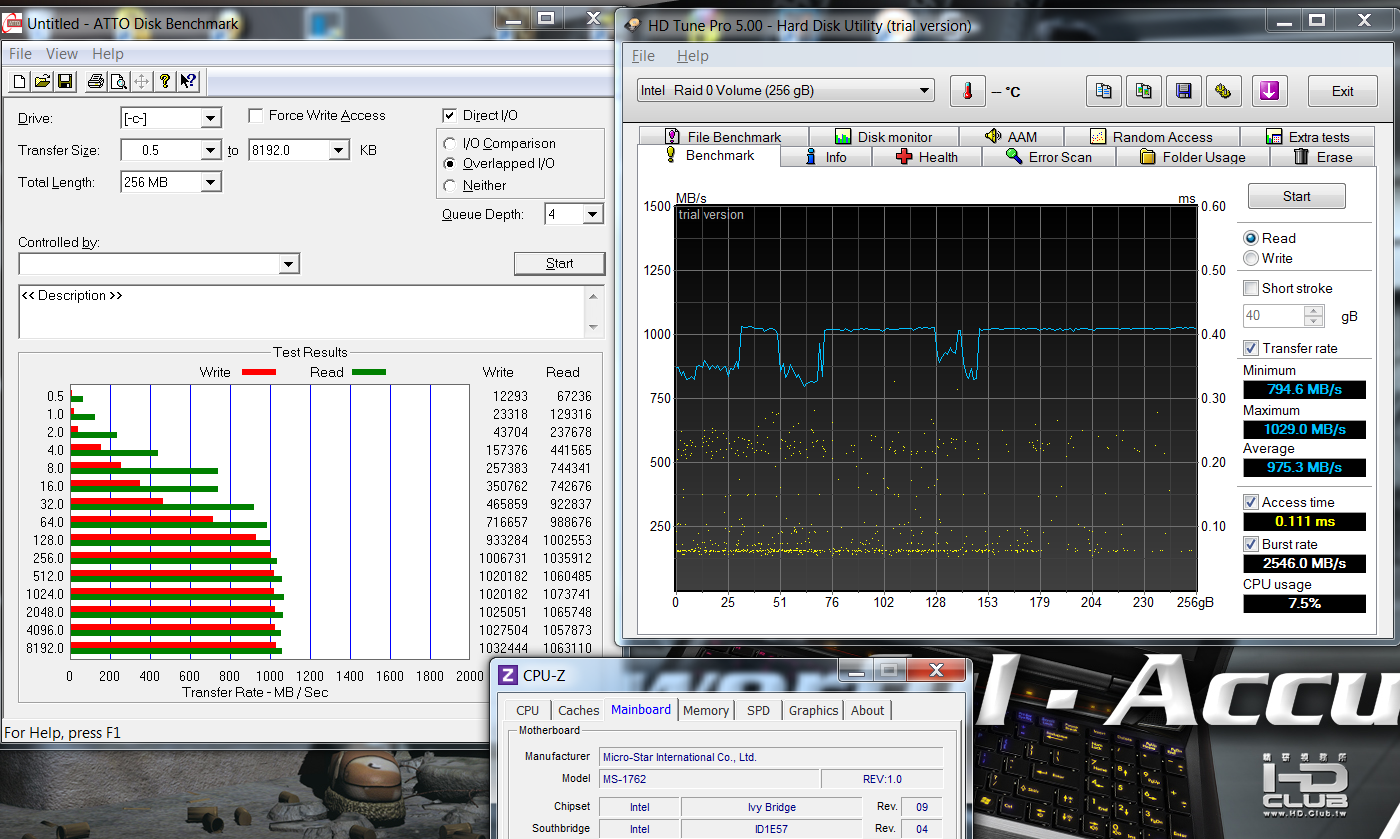This screenshot has height=839, width=1400.
Task: Open the View menu in ATTO
Action: pos(61,54)
